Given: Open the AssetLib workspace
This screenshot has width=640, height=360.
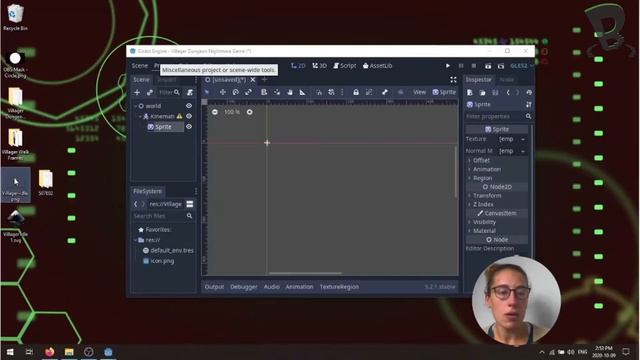Looking at the screenshot, I should [x=378, y=66].
